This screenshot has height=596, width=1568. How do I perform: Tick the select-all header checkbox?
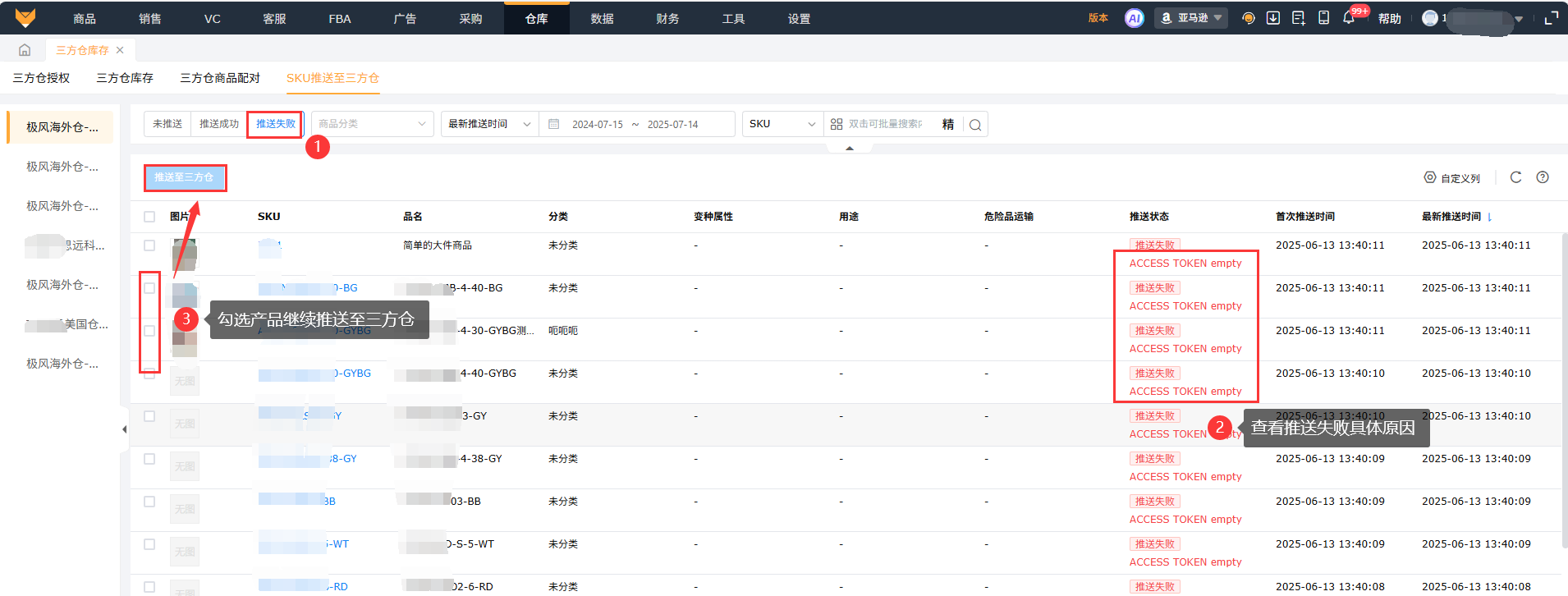coord(149,217)
